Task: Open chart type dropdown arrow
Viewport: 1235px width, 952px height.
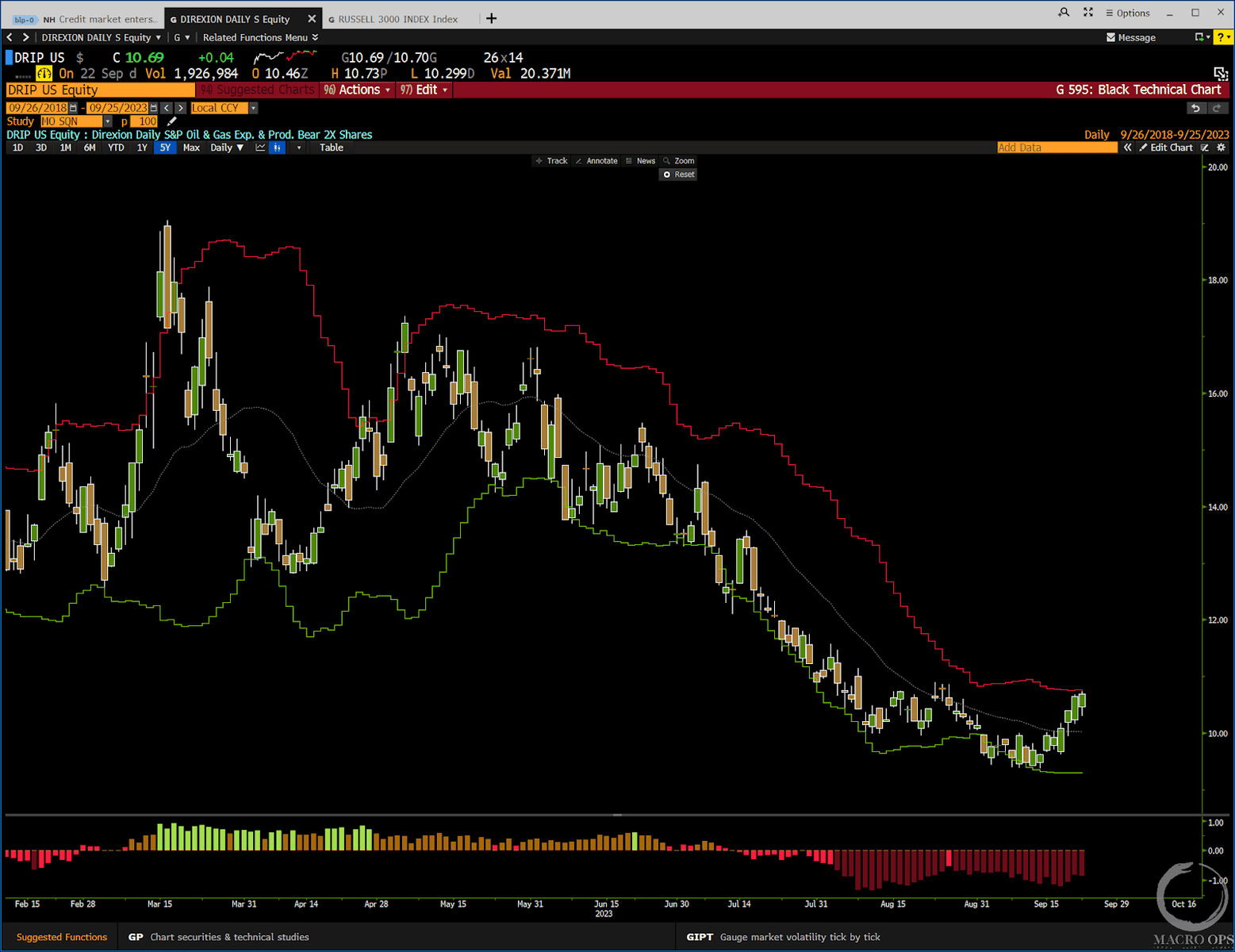Action: coord(299,148)
